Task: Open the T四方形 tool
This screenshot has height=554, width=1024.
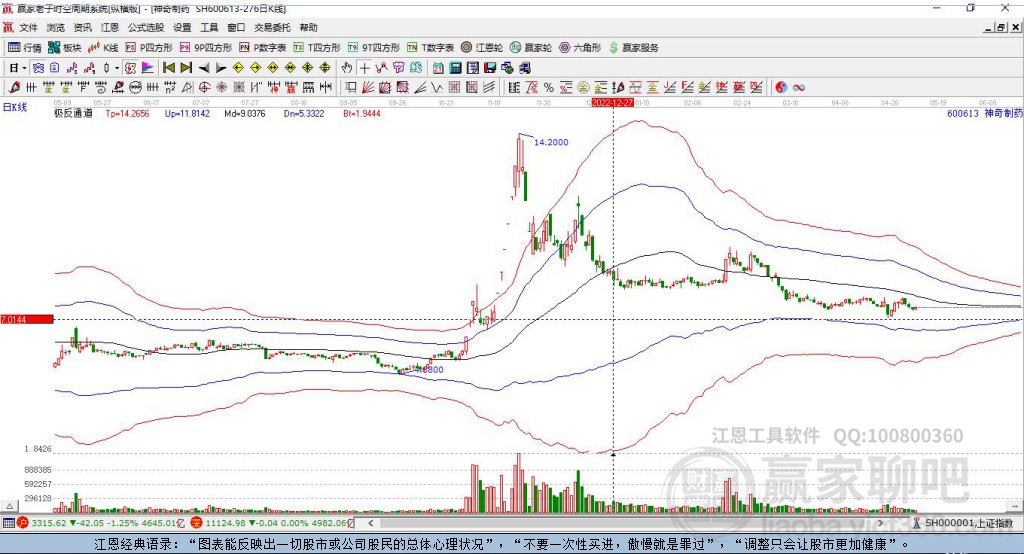Action: [x=317, y=48]
